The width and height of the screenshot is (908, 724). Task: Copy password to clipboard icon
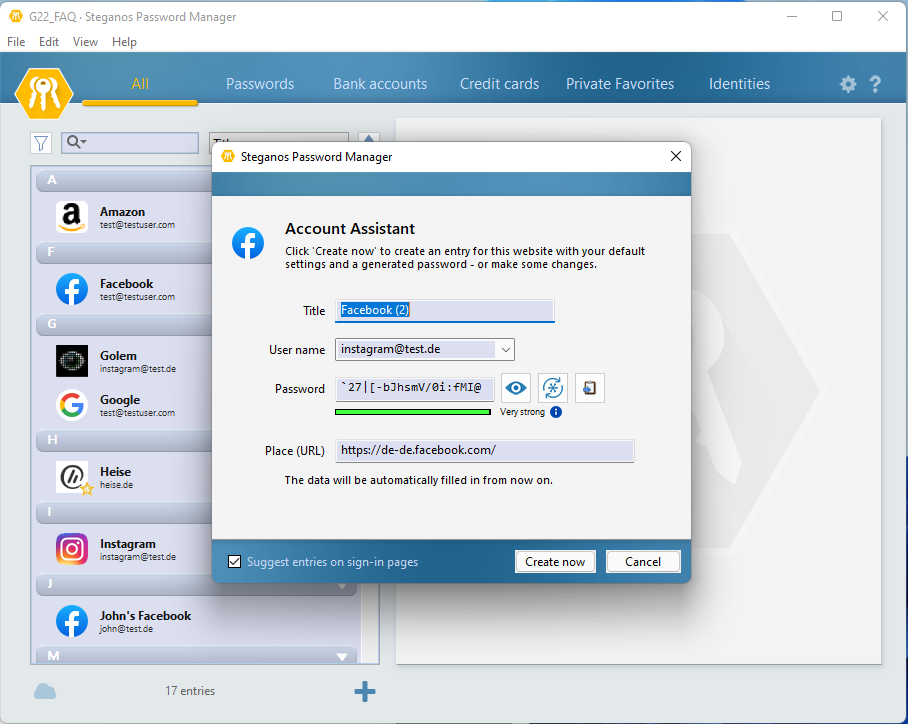(590, 388)
